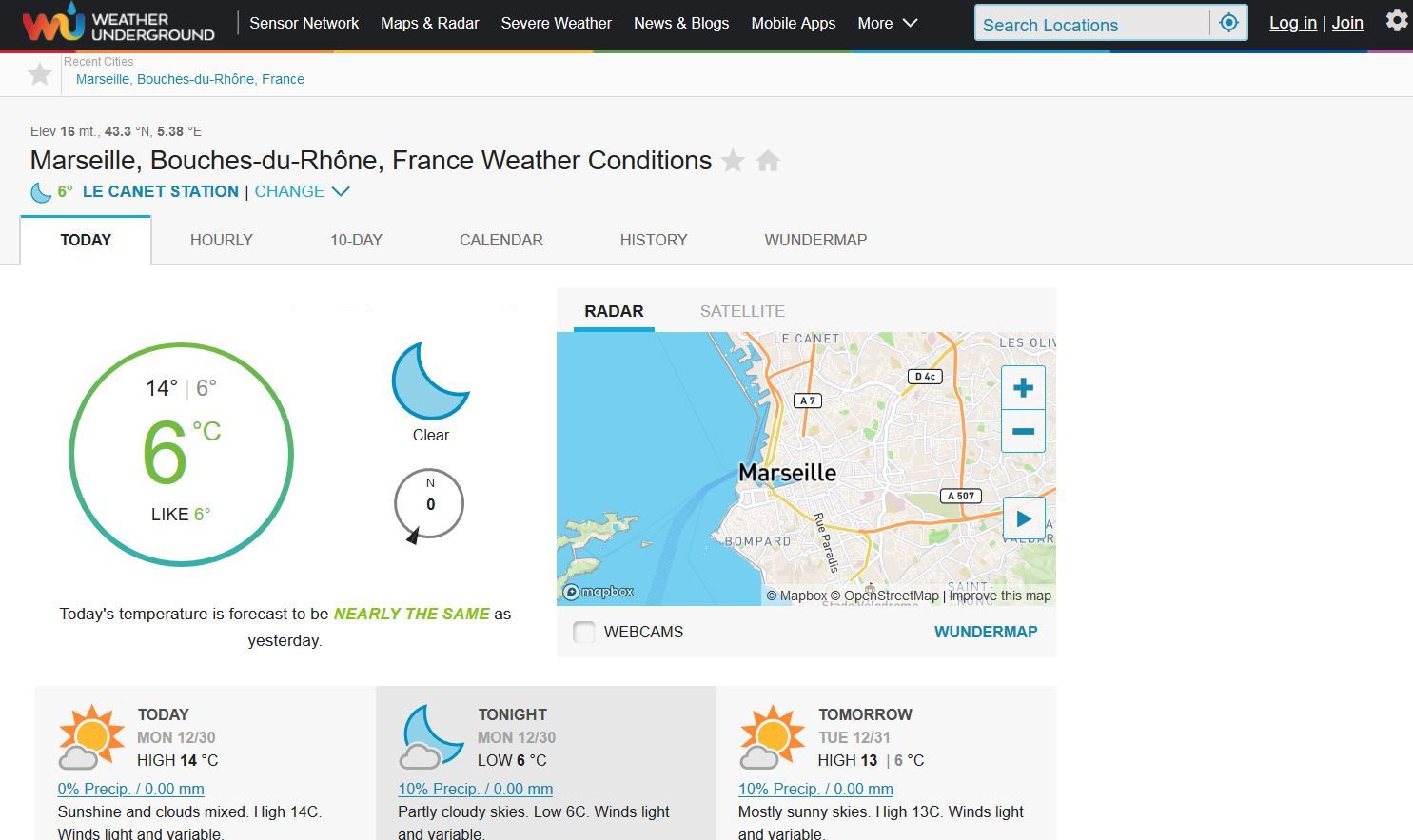Screen dimensions: 1413x840
Task: Click the TONIGHT forecast card heading
Action: pos(512,714)
